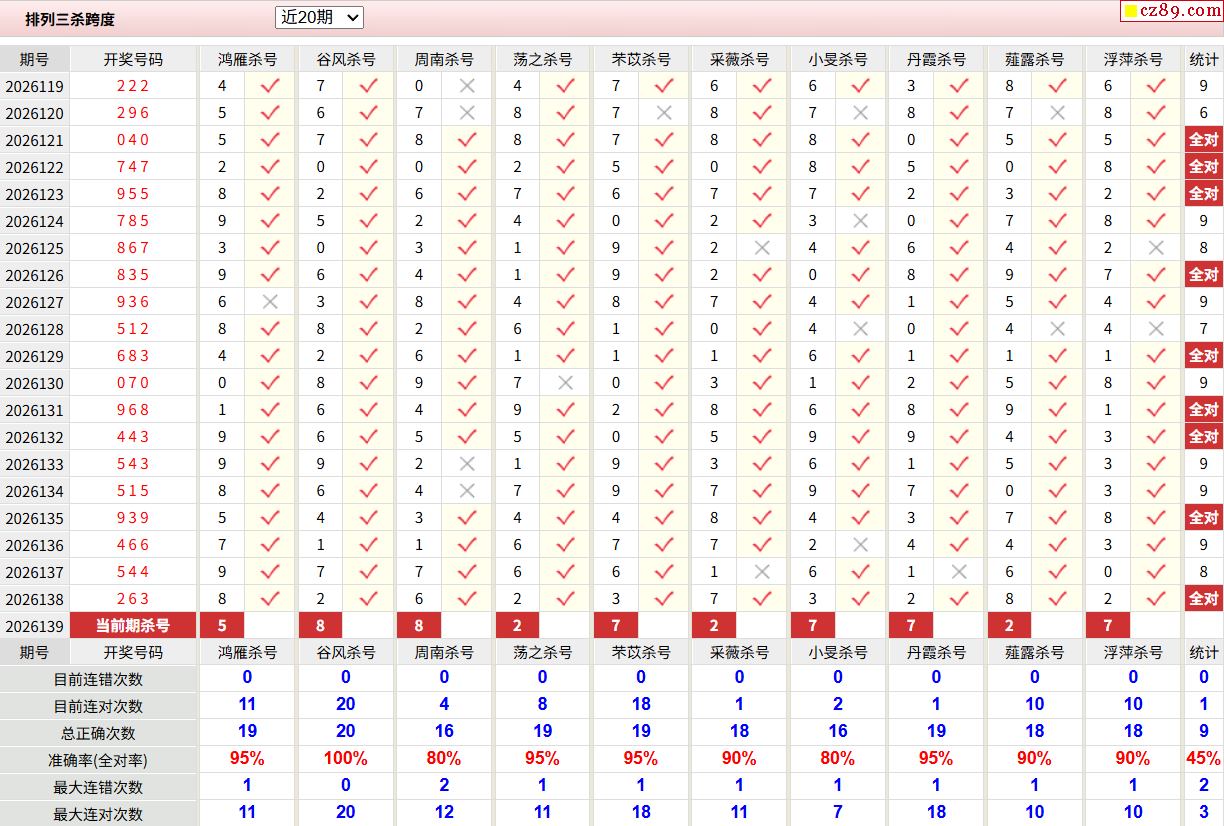This screenshot has width=1224, height=826.
Task: Click the gray X in 蕹露杀号 row 2026120
Action: (1057, 113)
